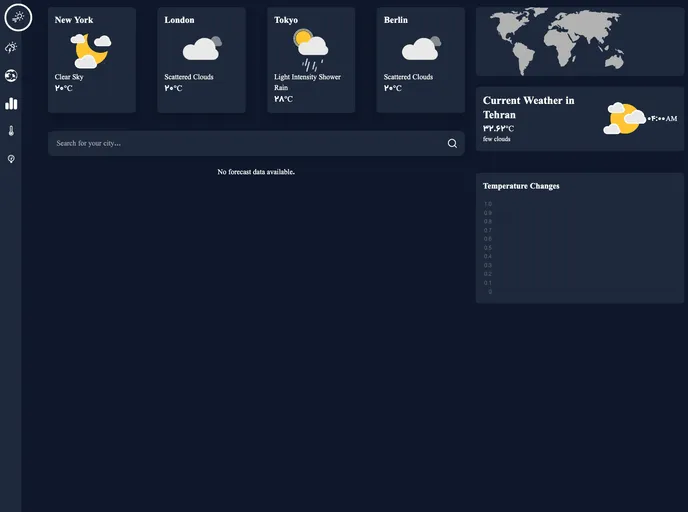Viewport: 688px width, 512px height.
Task: Click the Temperature Changes chart area
Action: 580,247
